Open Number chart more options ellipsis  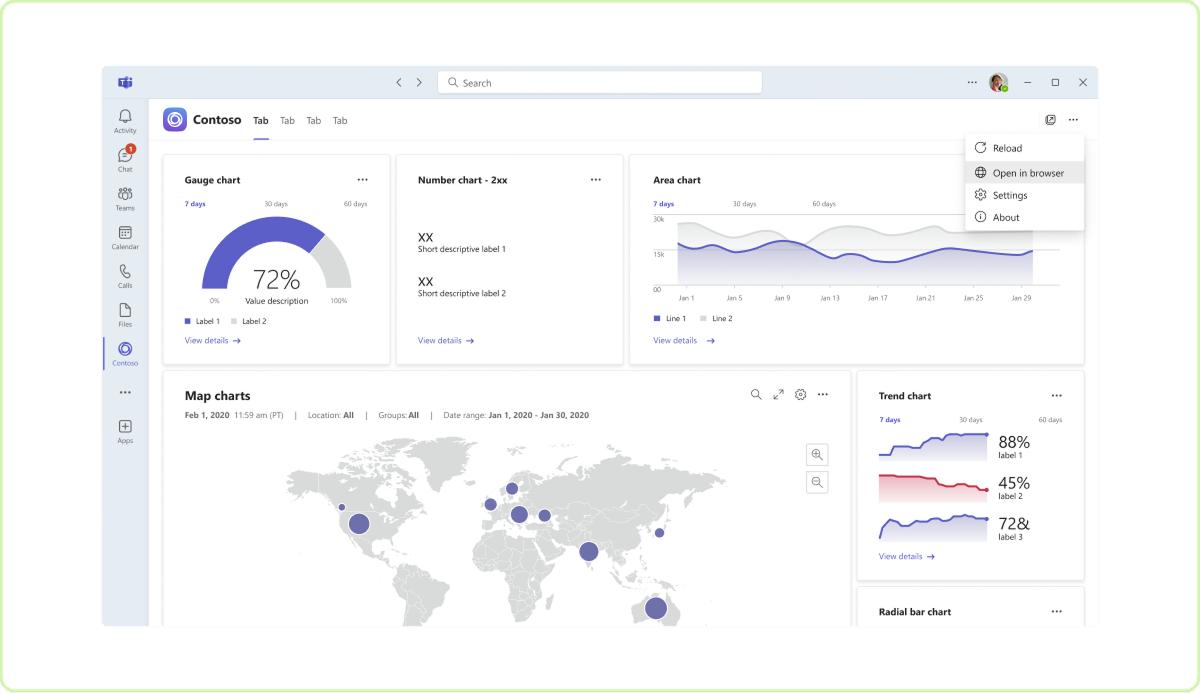pos(596,180)
